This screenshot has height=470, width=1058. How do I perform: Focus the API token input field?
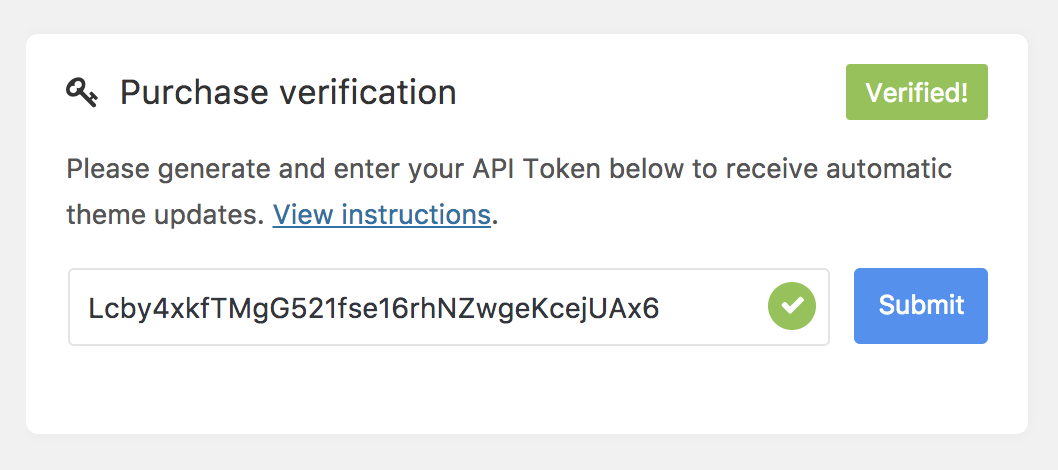449,307
